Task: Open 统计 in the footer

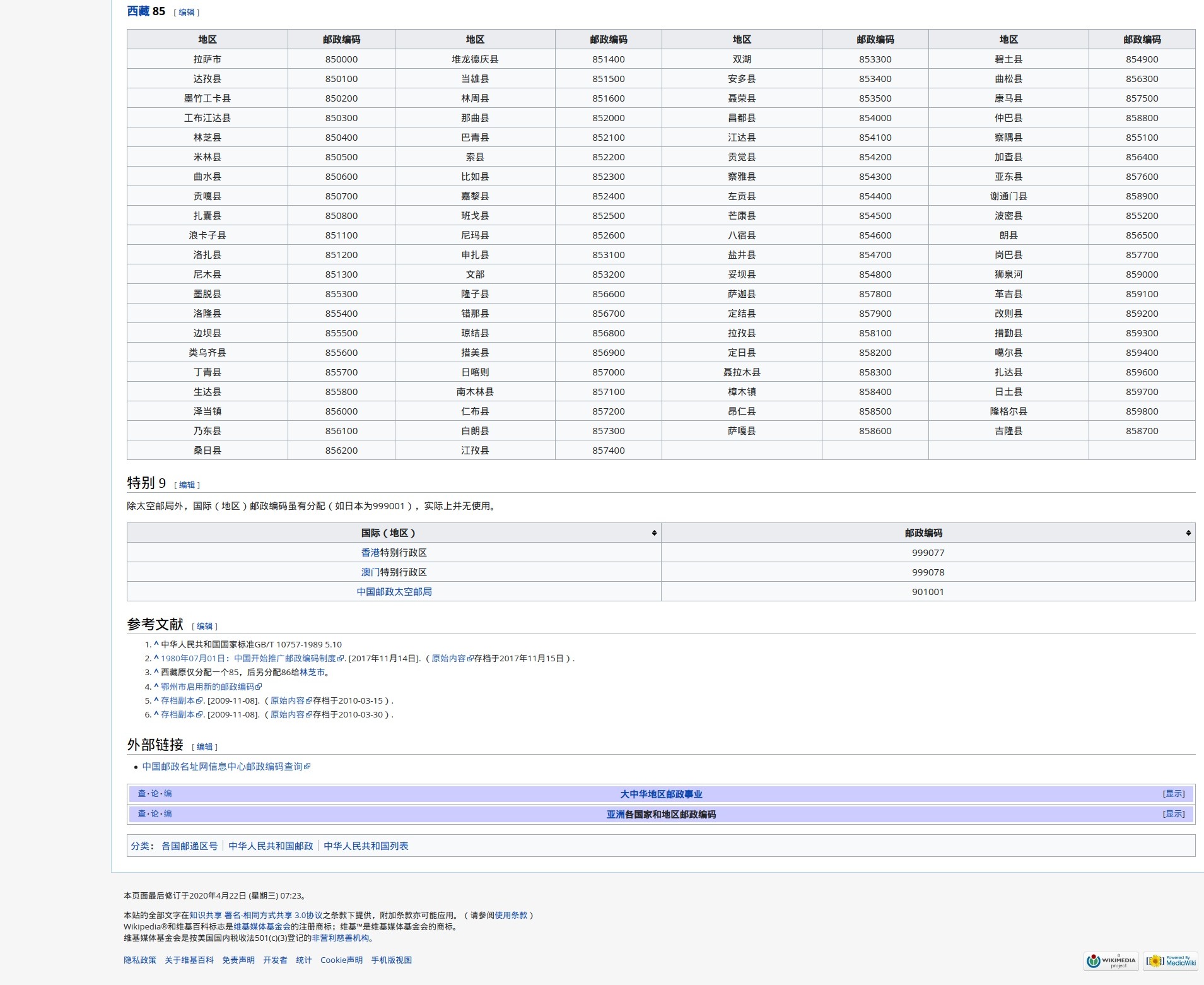Action: (304, 960)
